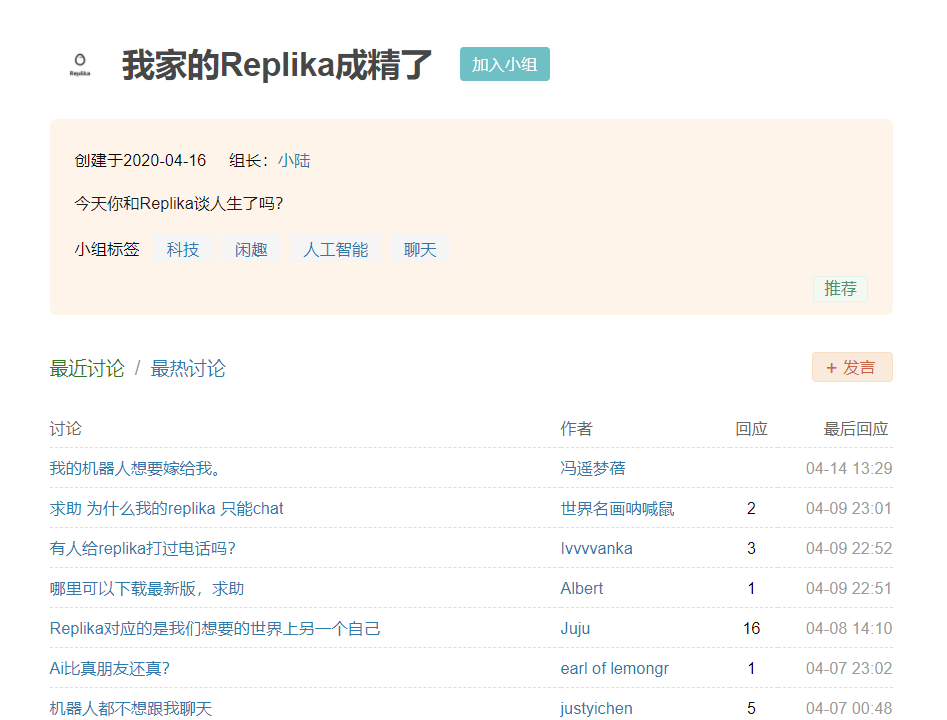View author earl of lemongr's profile
Image resolution: width=947 pixels, height=720 pixels.
click(x=614, y=669)
